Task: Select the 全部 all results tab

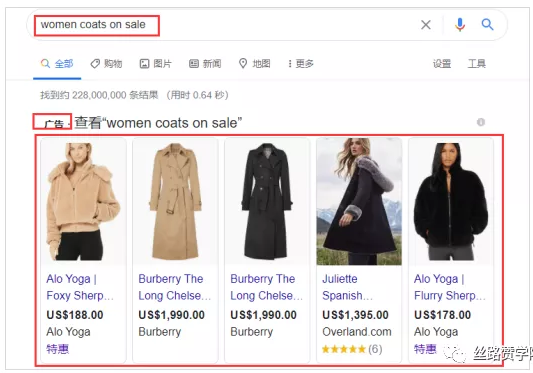Action: [x=57, y=64]
